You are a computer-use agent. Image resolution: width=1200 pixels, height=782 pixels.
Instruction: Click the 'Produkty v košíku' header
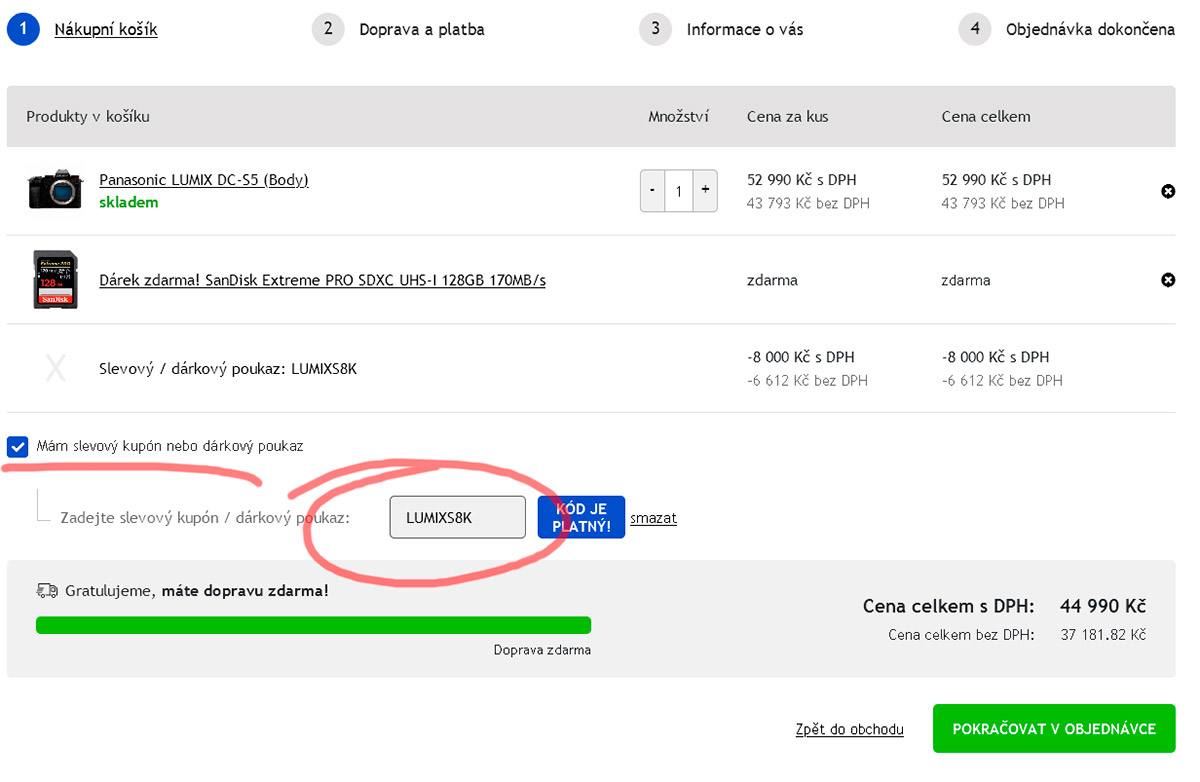tap(88, 116)
